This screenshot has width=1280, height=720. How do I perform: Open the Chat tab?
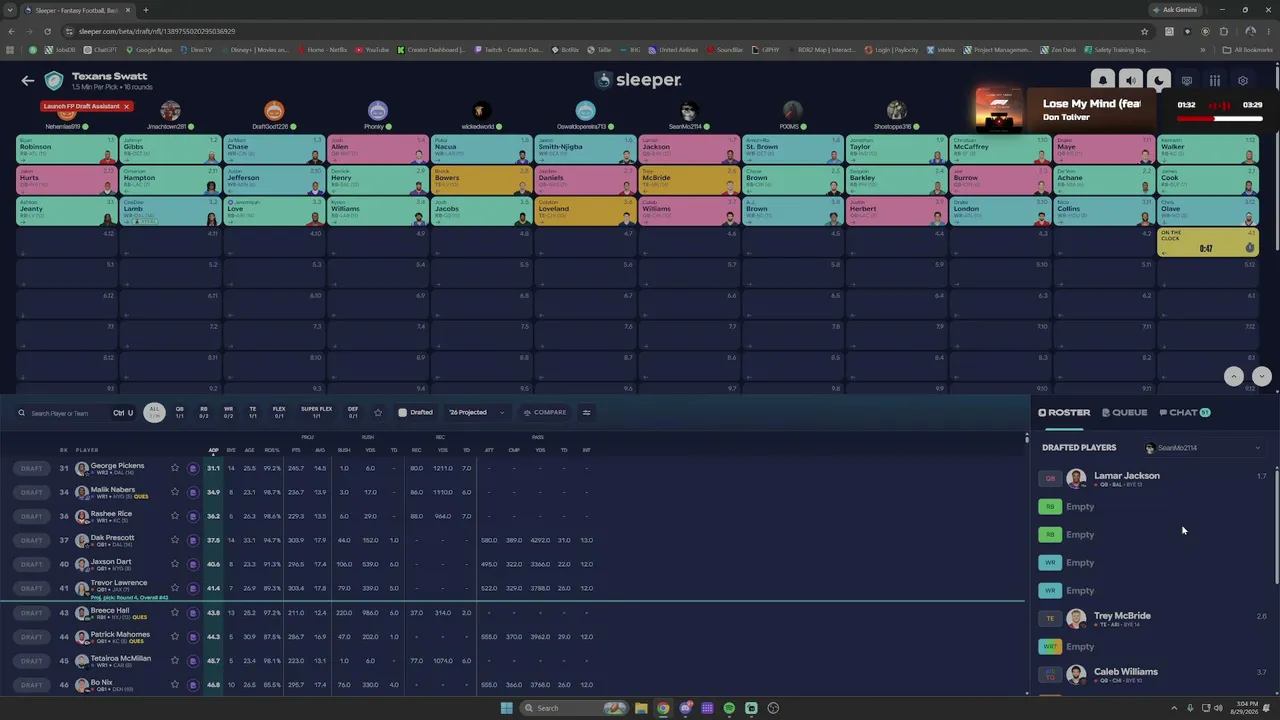1184,412
